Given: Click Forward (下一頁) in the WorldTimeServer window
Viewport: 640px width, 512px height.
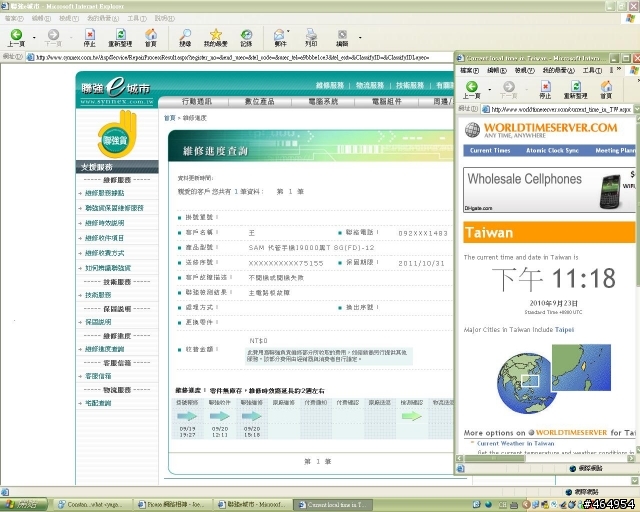Looking at the screenshot, I should pyautogui.click(x=509, y=90).
